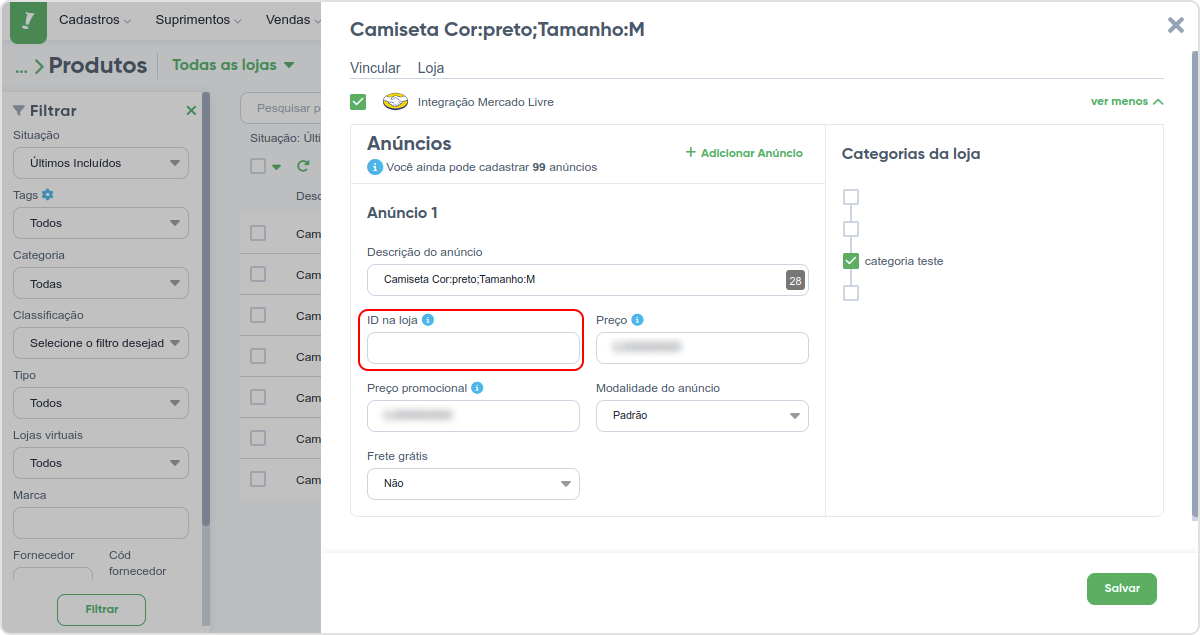Click the Produtos page title
Image resolution: width=1200 pixels, height=635 pixels.
(x=98, y=66)
